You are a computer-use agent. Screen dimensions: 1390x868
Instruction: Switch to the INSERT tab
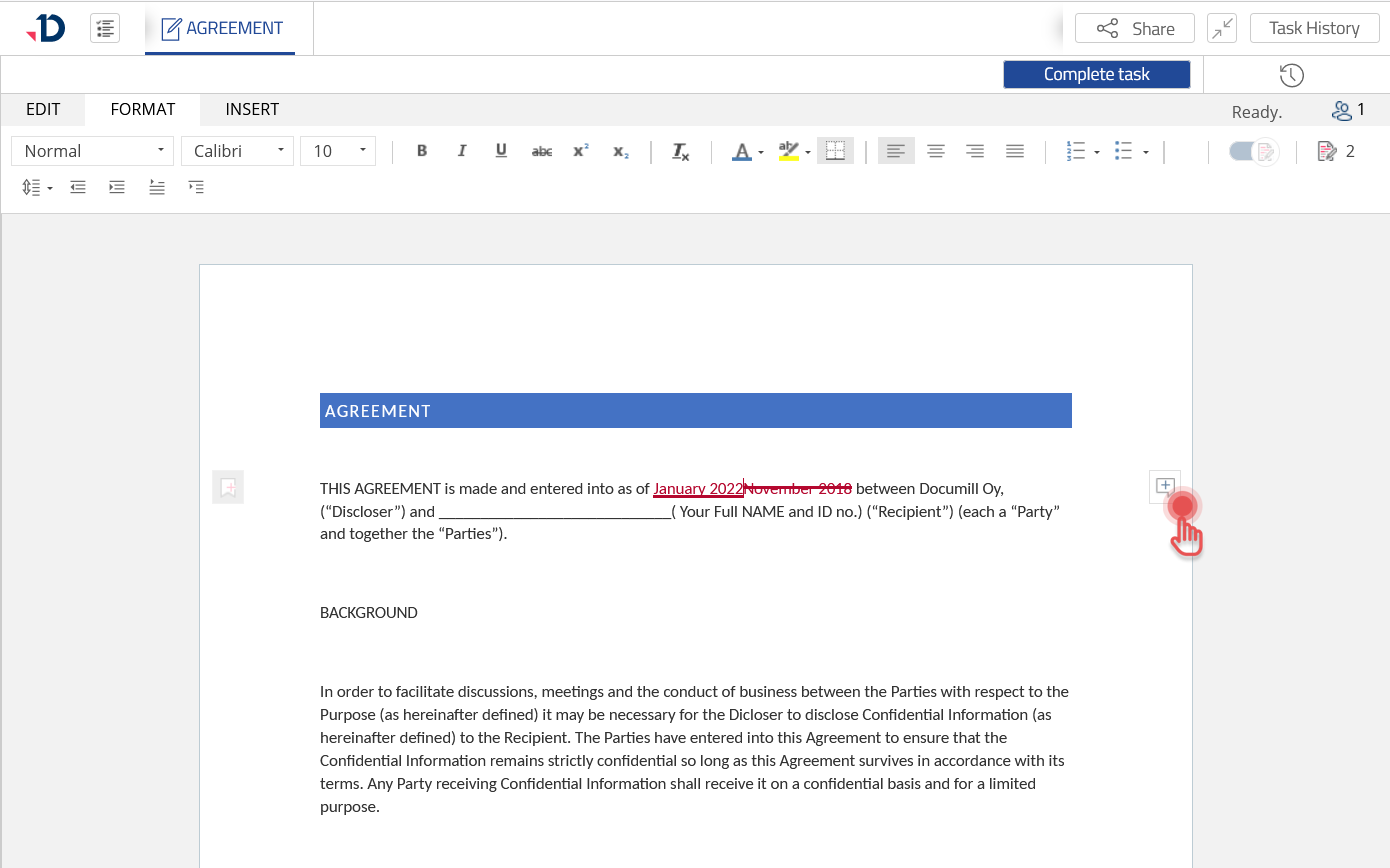click(252, 109)
